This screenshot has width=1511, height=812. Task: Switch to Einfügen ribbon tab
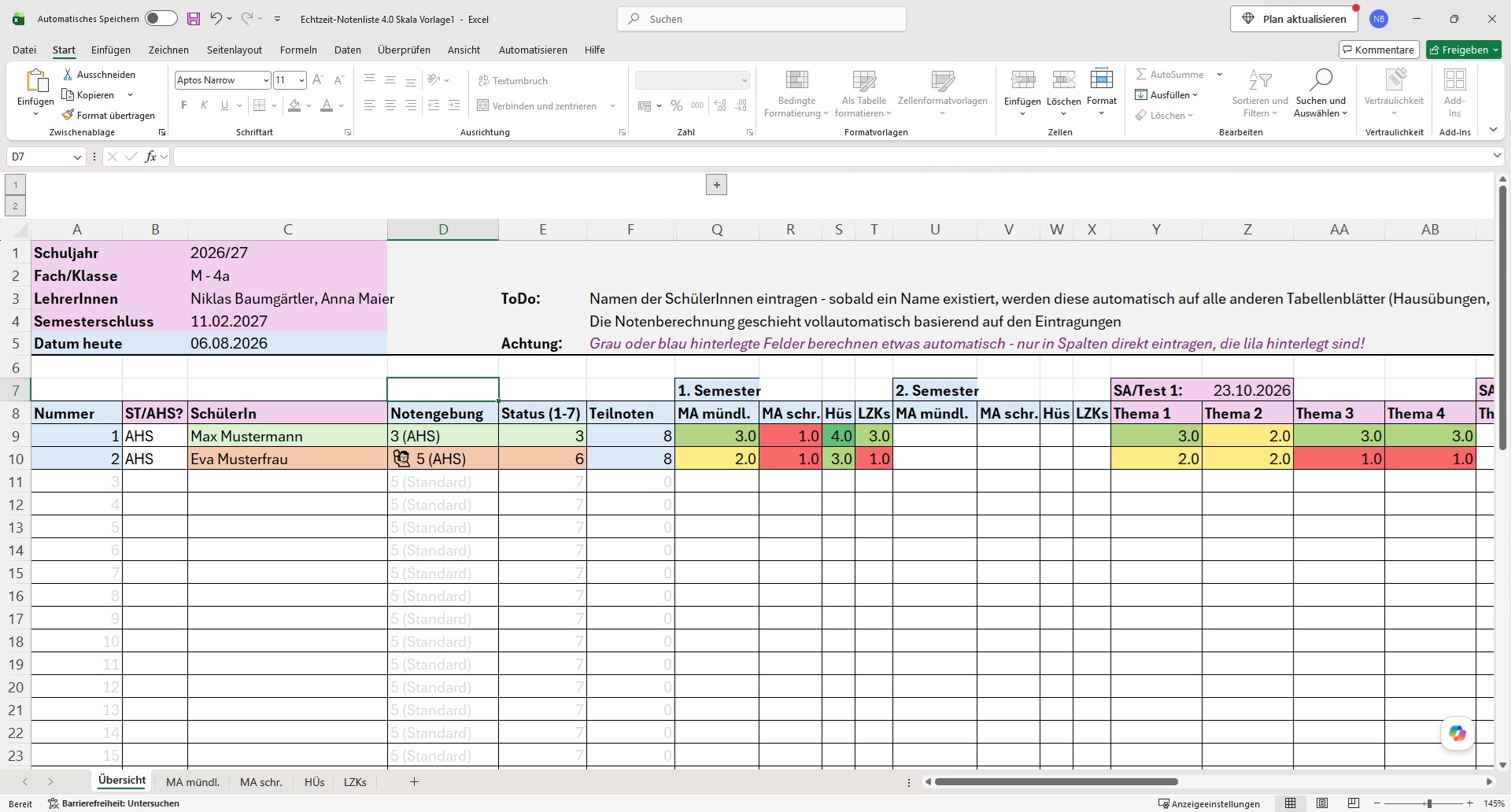click(111, 50)
